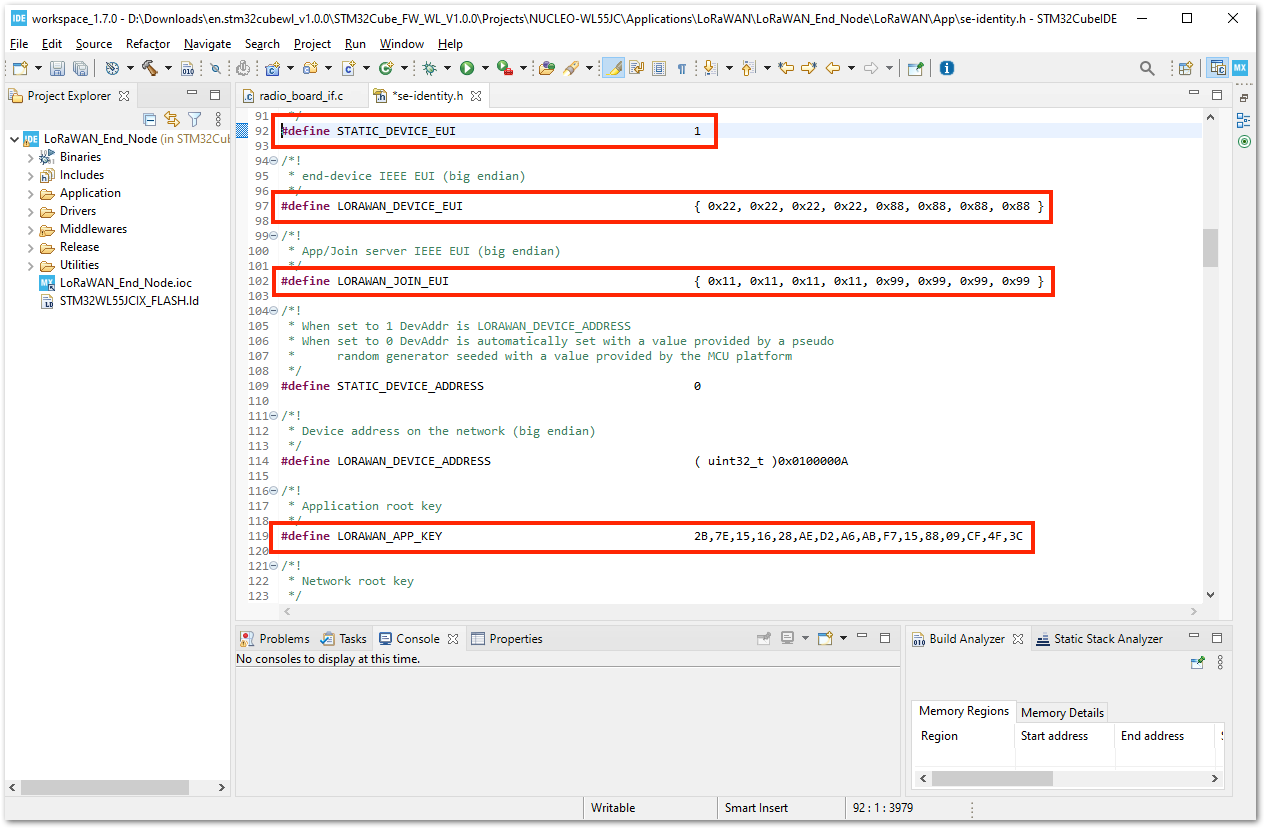Click the toolbar Search magnifier icon

[1147, 68]
